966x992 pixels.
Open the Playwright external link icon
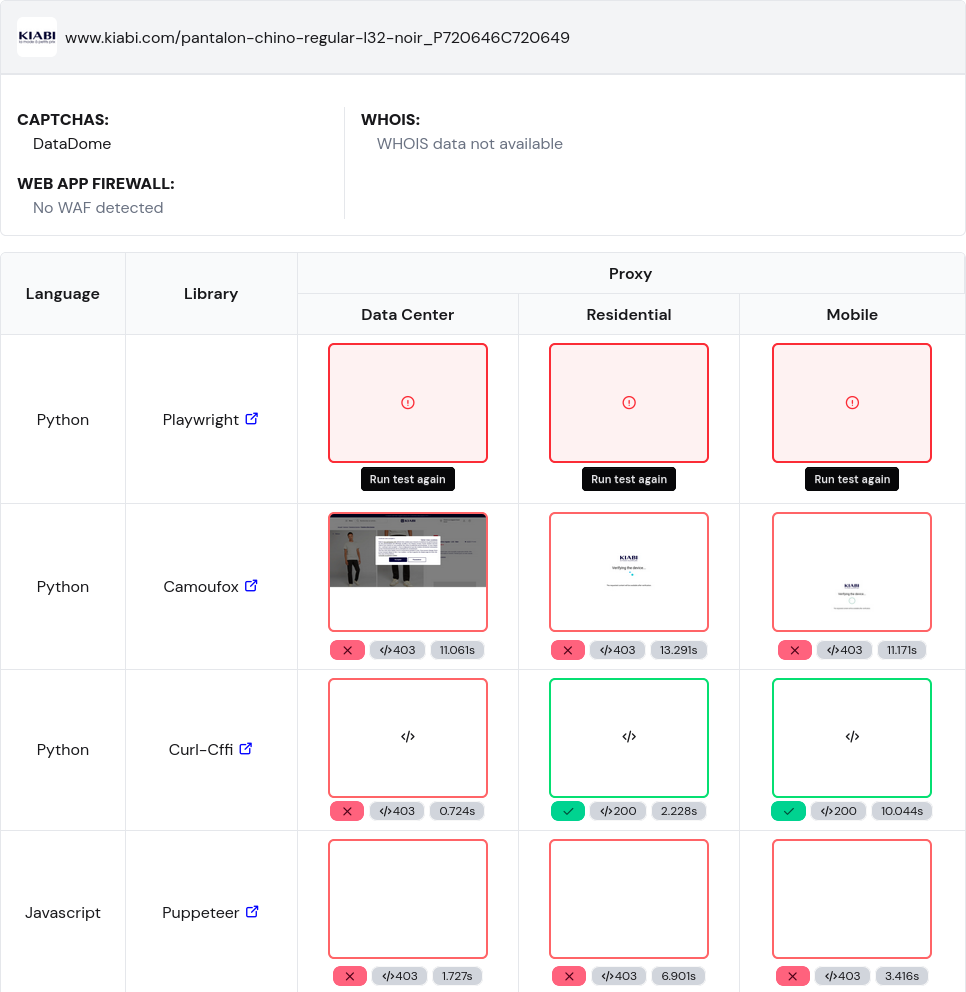point(252,419)
